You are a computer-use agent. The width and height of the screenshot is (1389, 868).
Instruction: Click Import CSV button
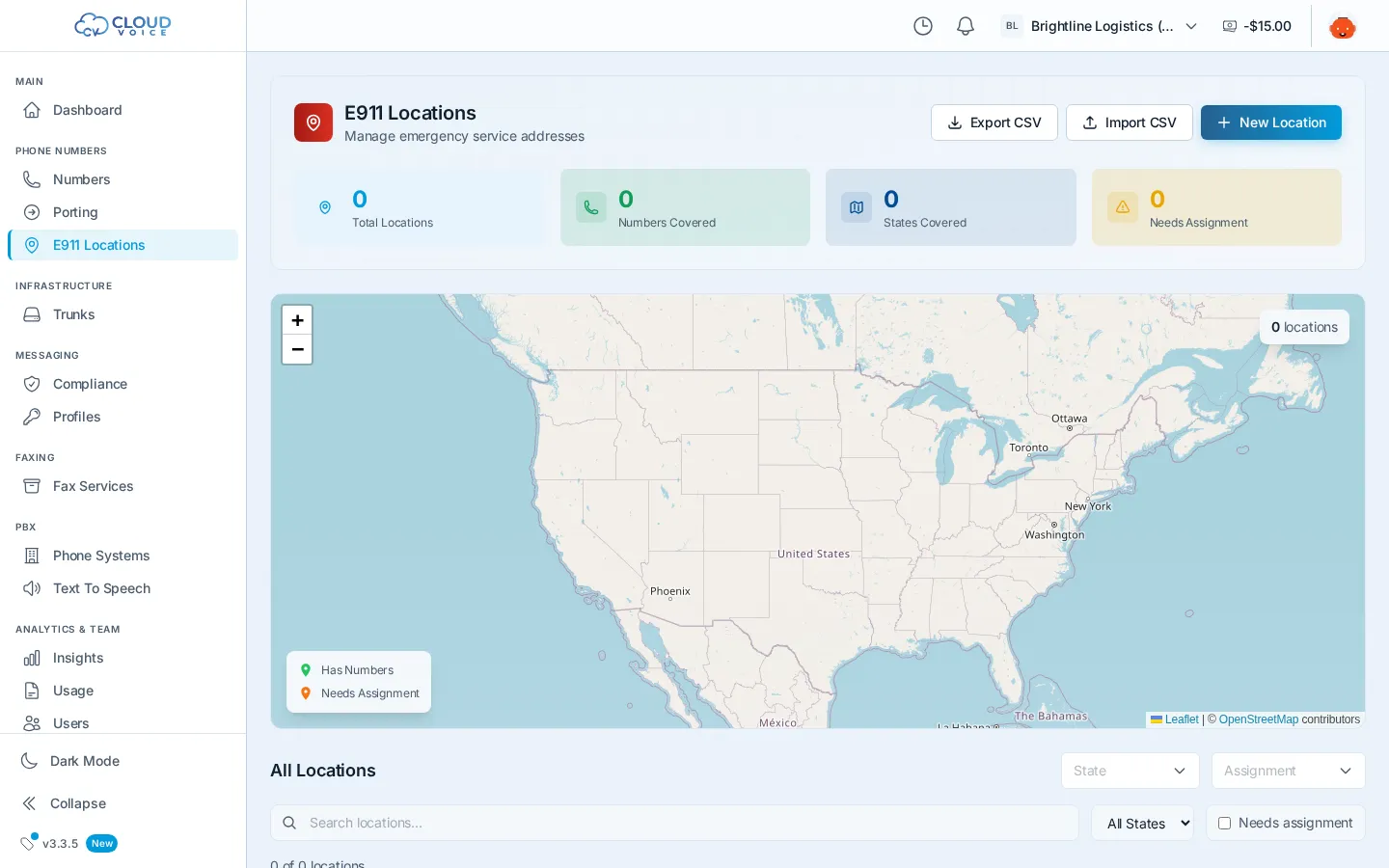(1130, 122)
